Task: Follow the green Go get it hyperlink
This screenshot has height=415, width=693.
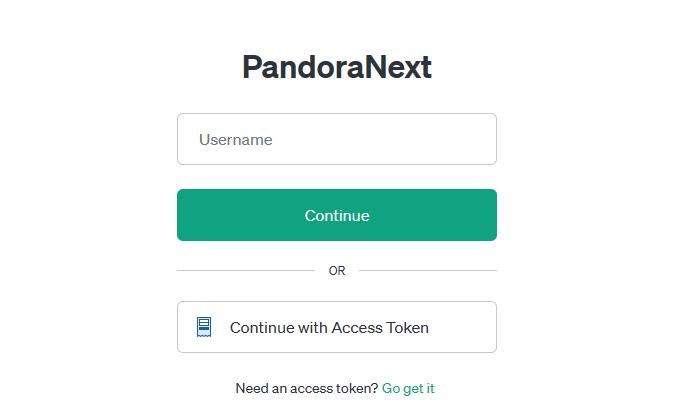Action: click(408, 388)
